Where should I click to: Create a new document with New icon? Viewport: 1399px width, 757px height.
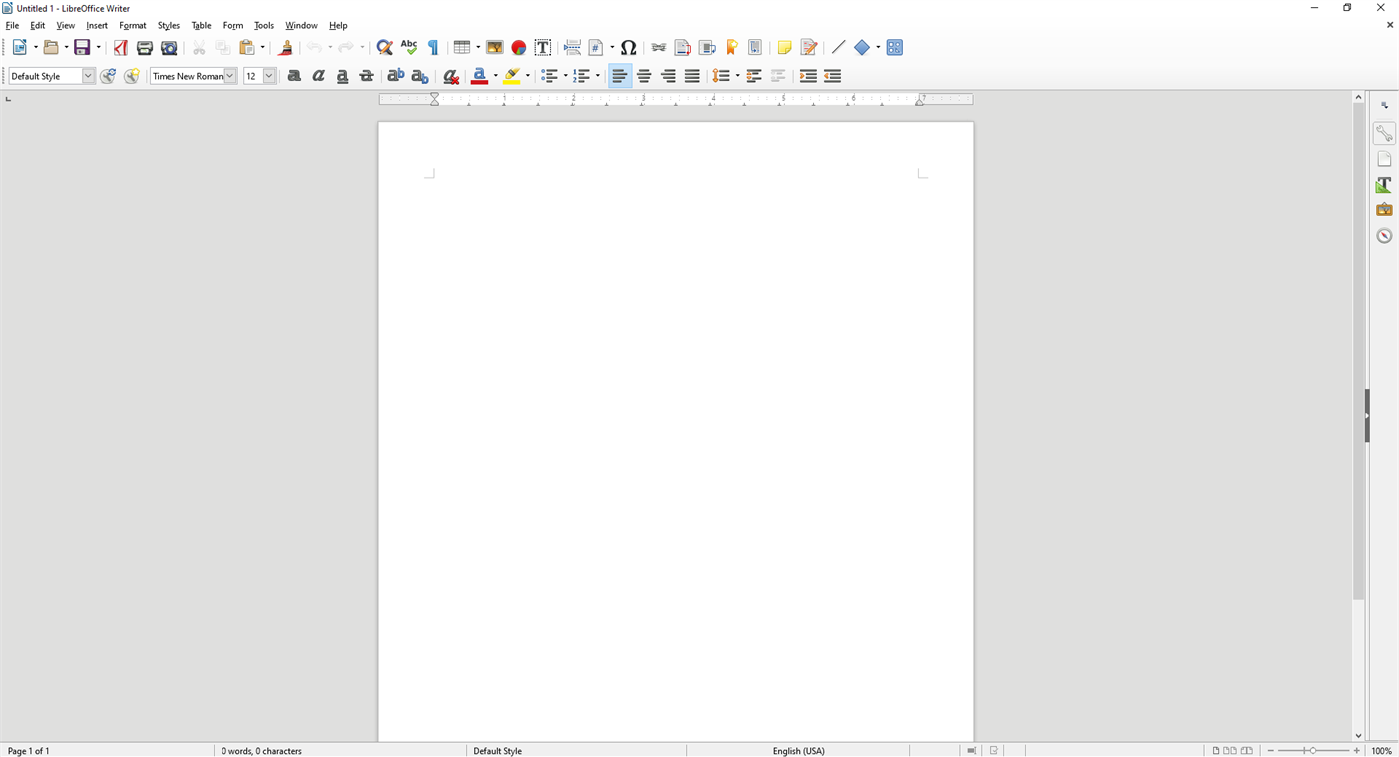pyautogui.click(x=19, y=47)
